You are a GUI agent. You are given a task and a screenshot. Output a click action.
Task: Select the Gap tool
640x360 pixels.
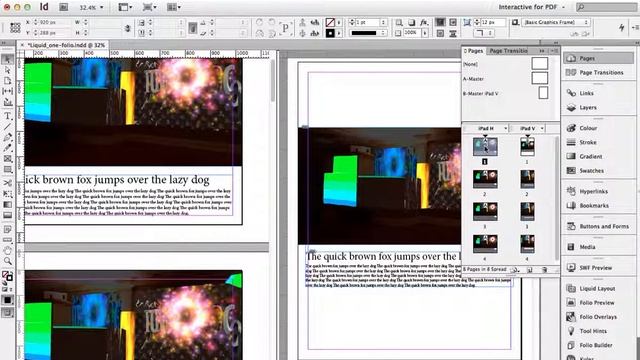click(x=7, y=91)
